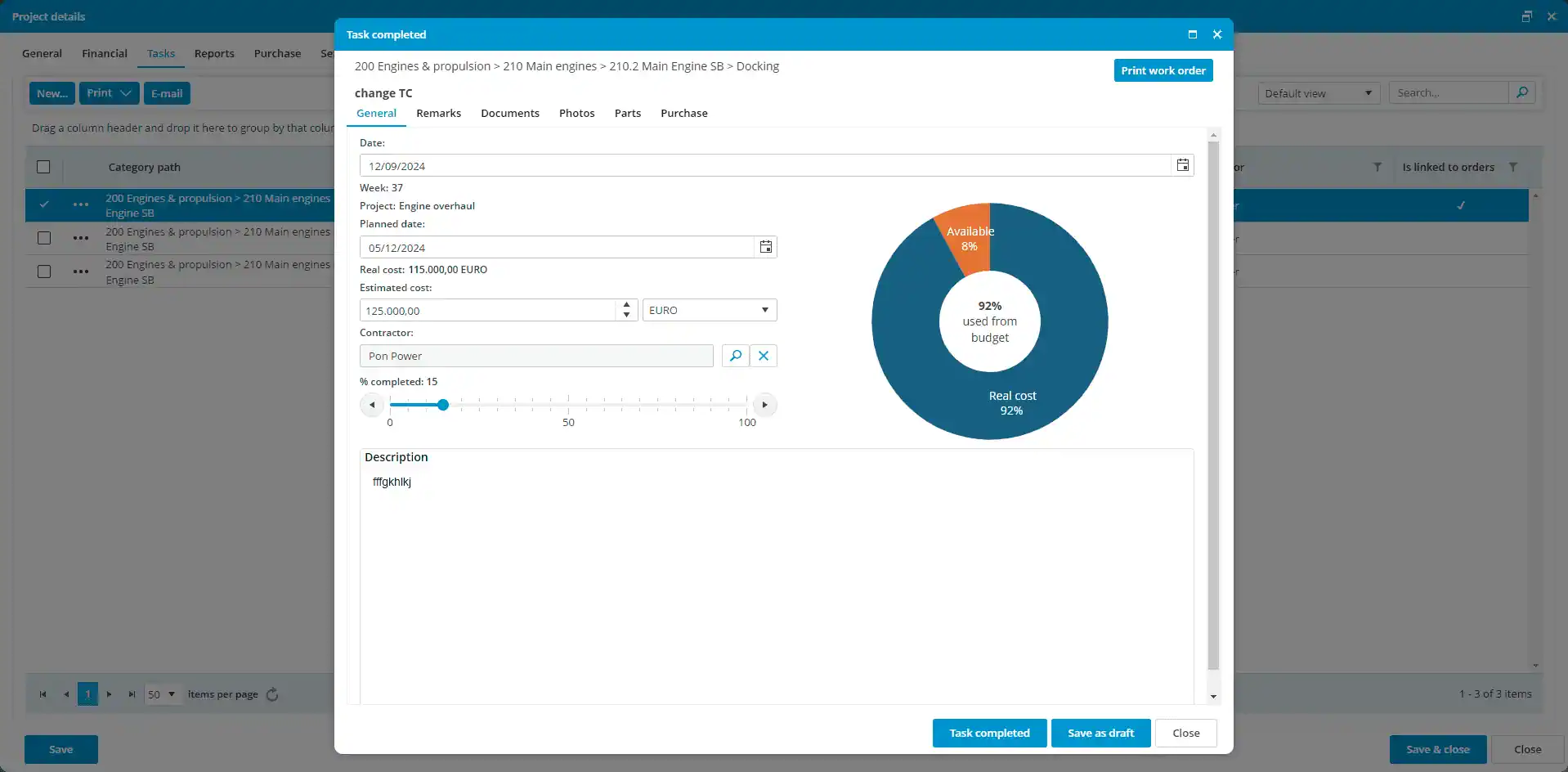Search for a contractor with magnifier icon
This screenshot has height=772, width=1568.
pyautogui.click(x=735, y=356)
